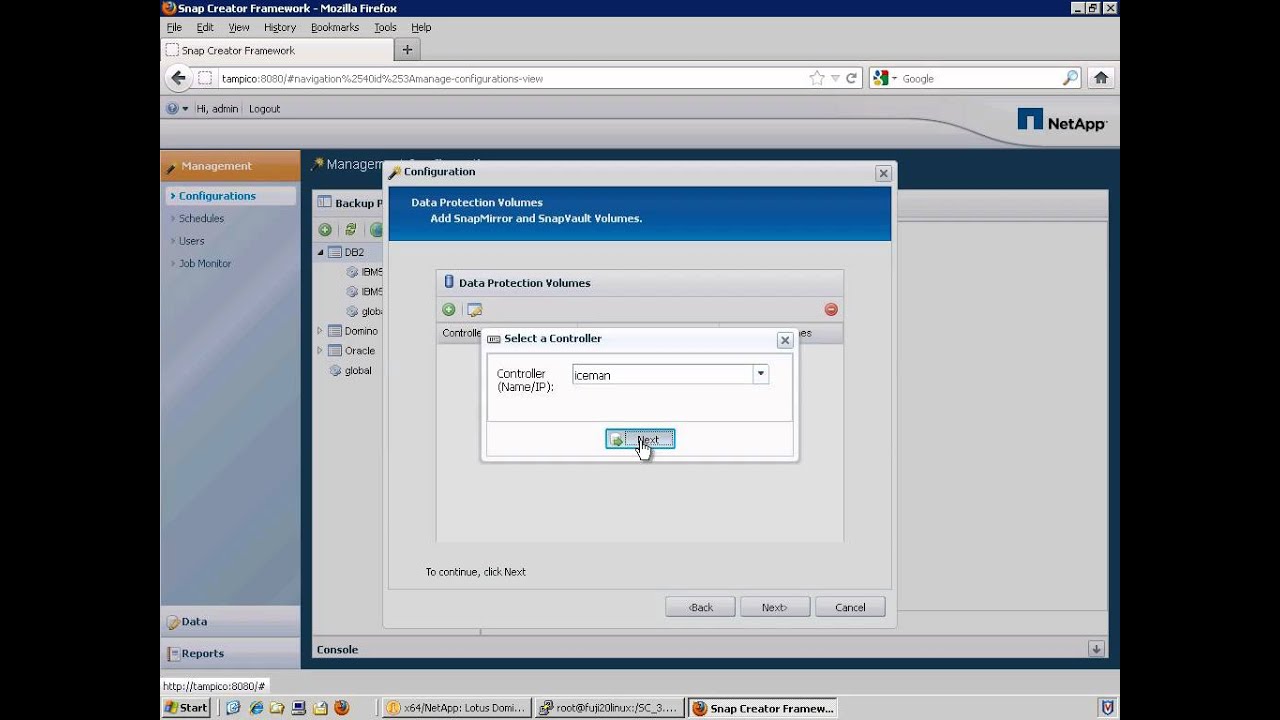Reload the page with the refresh icon
The width and height of the screenshot is (1280, 720).
(x=852, y=78)
